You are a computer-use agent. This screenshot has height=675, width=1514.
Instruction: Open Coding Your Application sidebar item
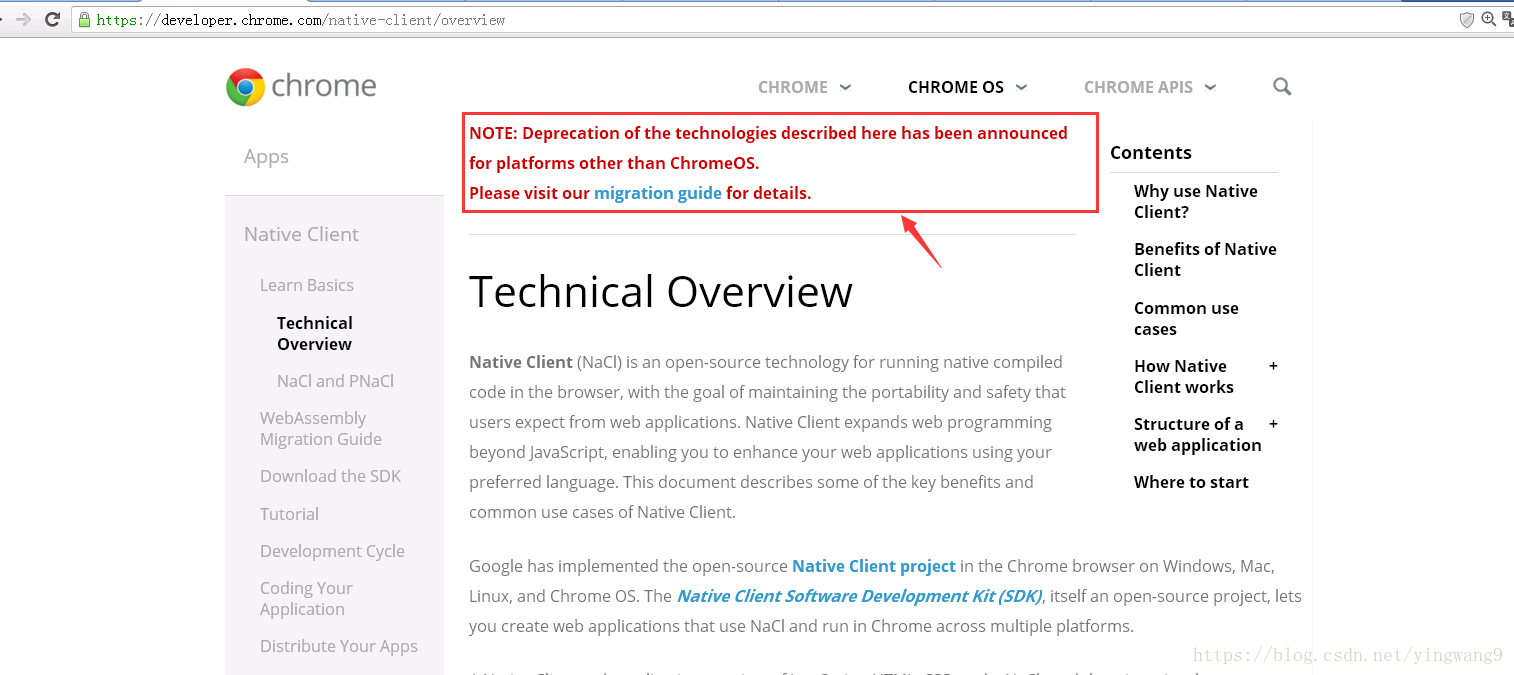(306, 598)
